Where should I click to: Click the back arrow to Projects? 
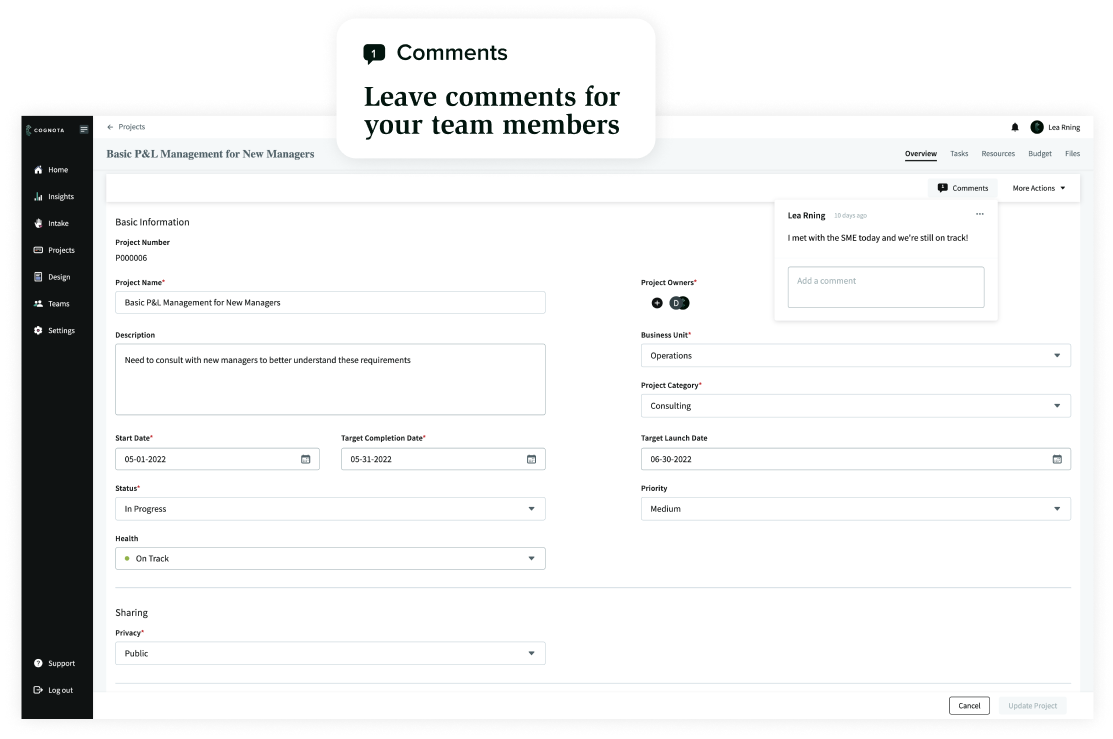click(110, 127)
